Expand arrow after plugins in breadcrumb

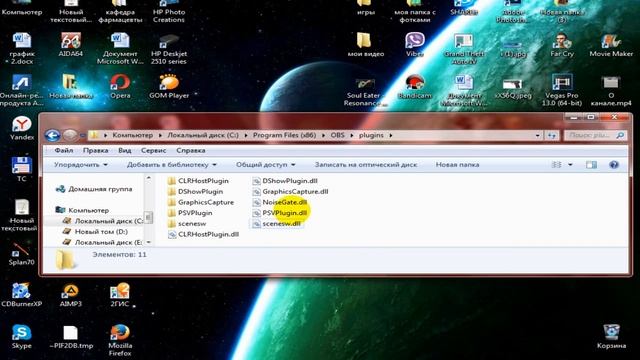point(391,135)
